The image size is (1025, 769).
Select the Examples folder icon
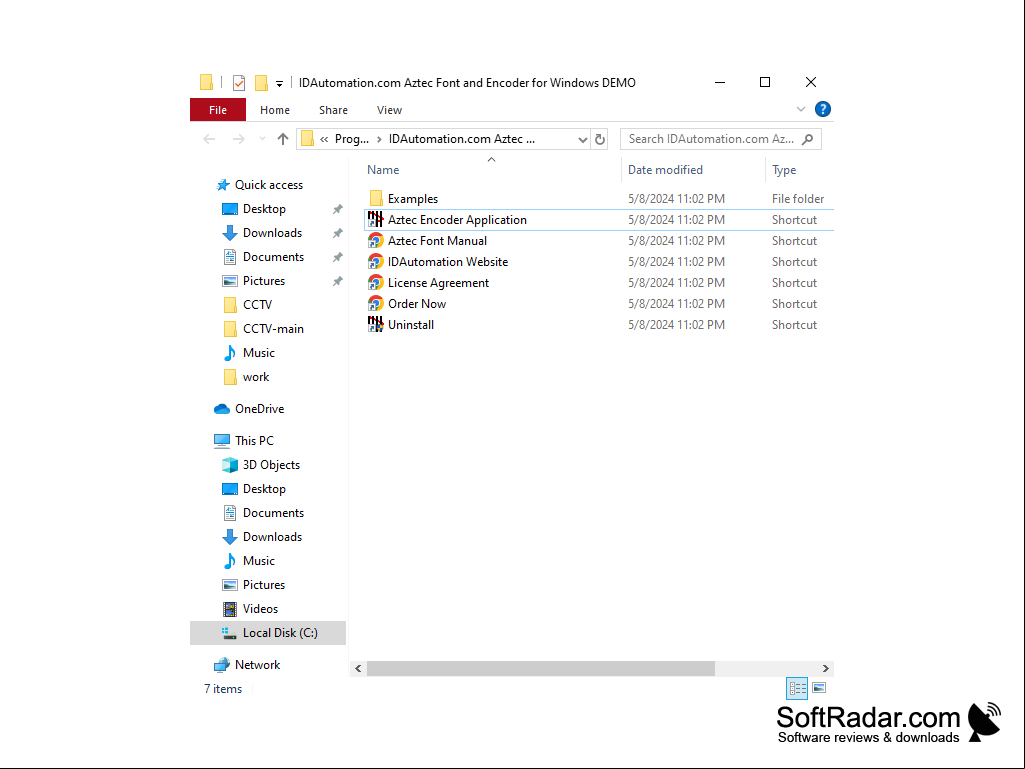376,198
